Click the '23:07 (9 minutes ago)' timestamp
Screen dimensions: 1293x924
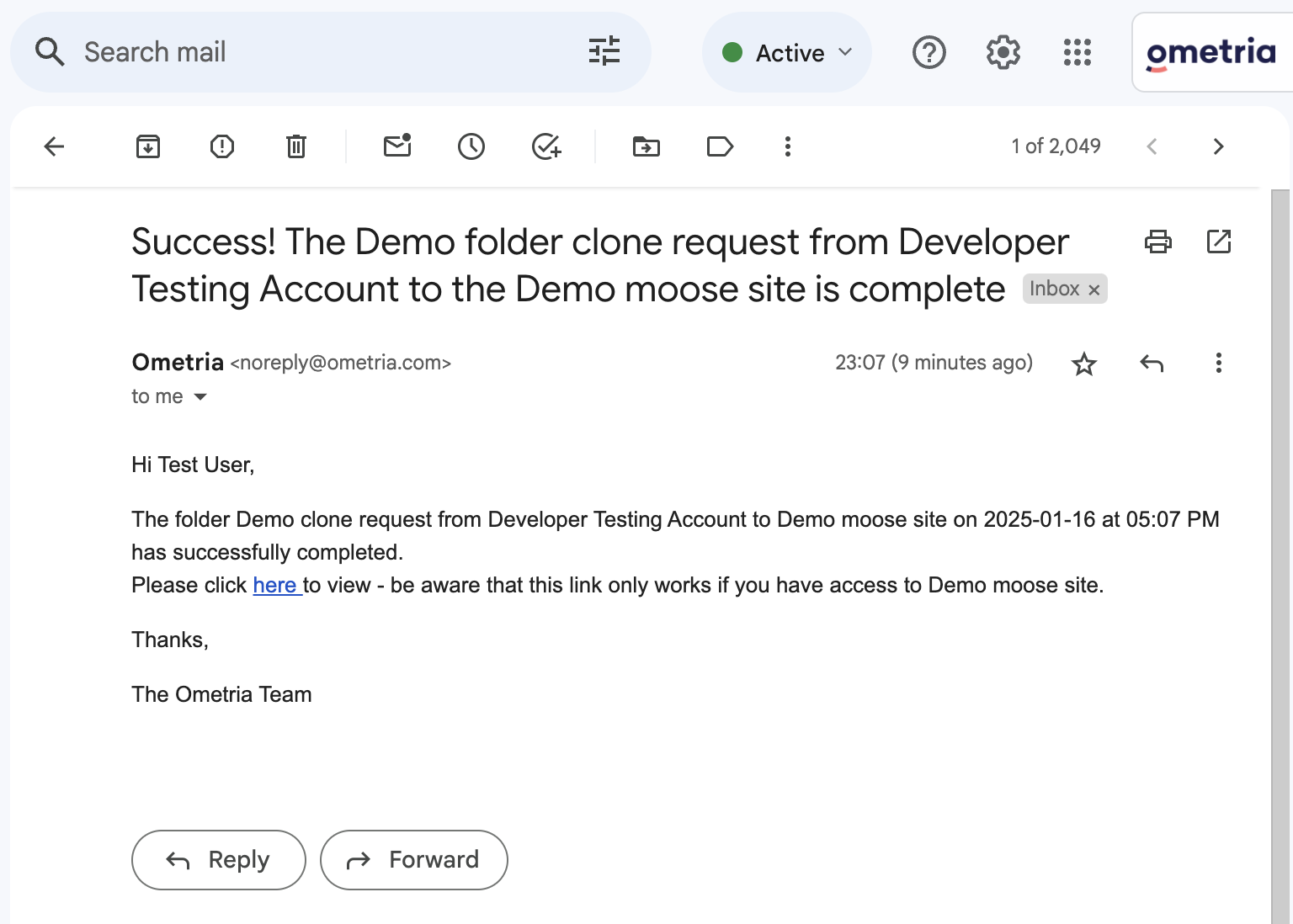[x=934, y=363]
